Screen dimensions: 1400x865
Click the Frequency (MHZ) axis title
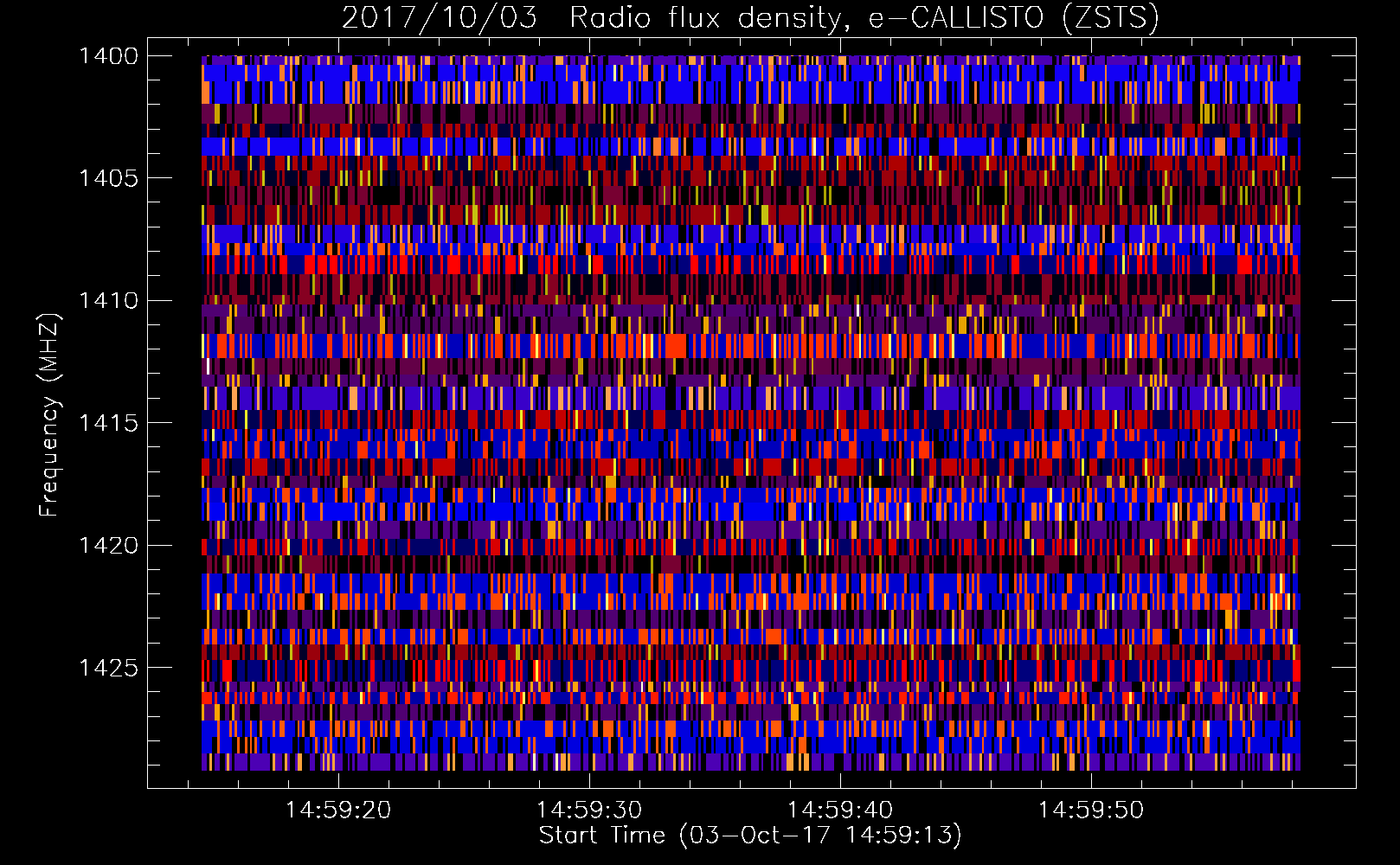point(50,415)
